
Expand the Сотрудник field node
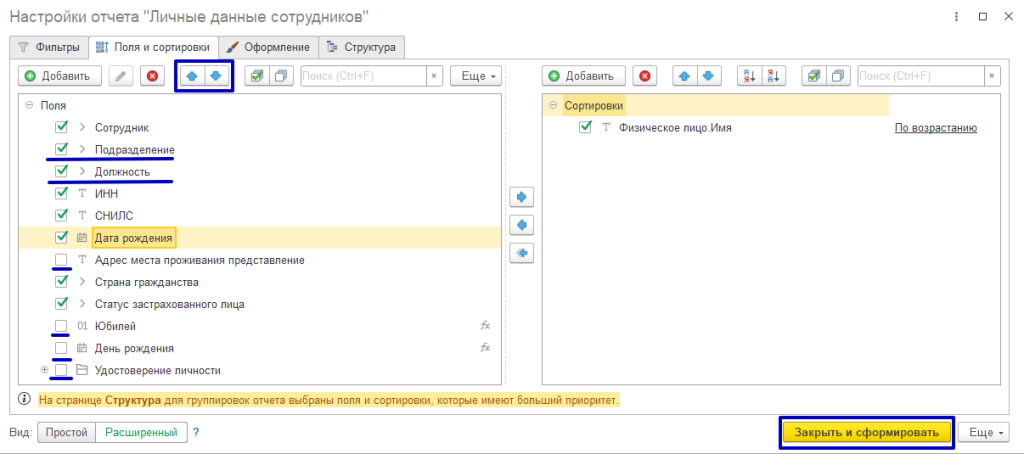[x=82, y=127]
